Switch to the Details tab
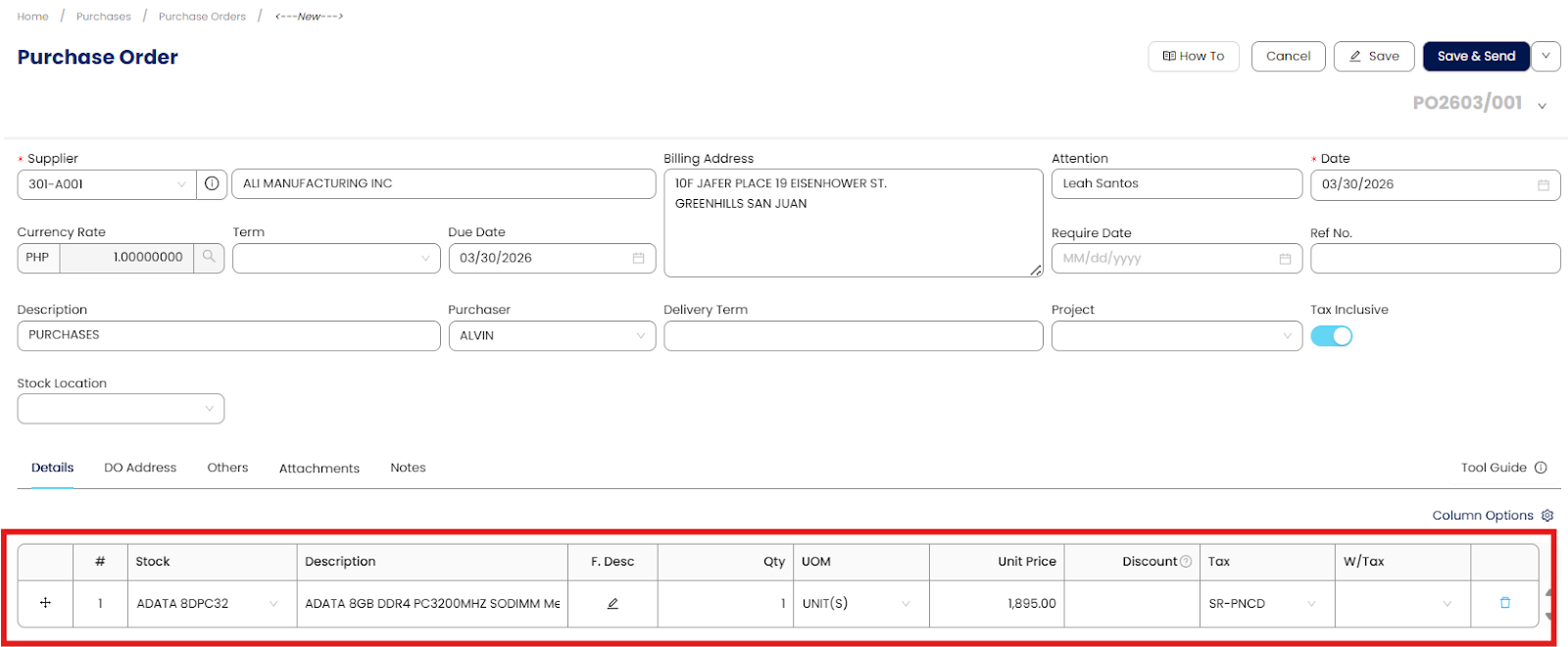Image resolution: width=1568 pixels, height=647 pixels. (x=52, y=468)
